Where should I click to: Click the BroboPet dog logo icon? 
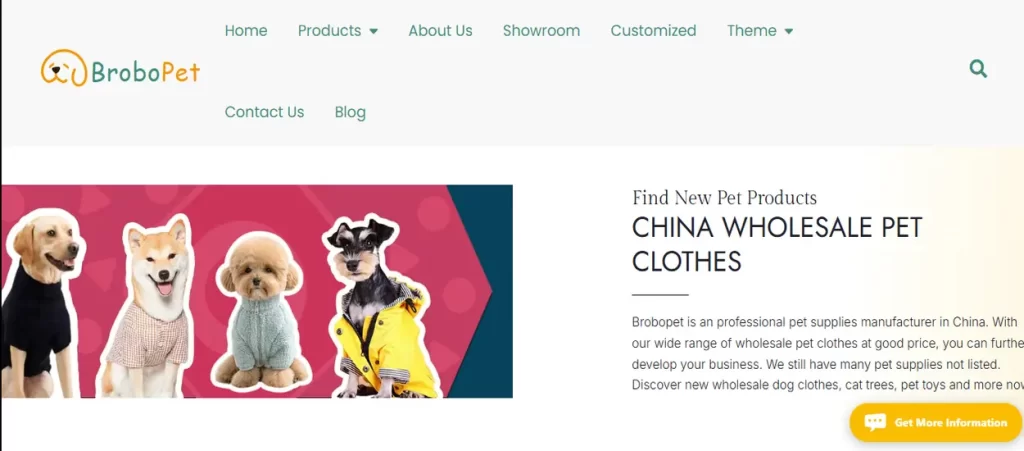coord(64,68)
